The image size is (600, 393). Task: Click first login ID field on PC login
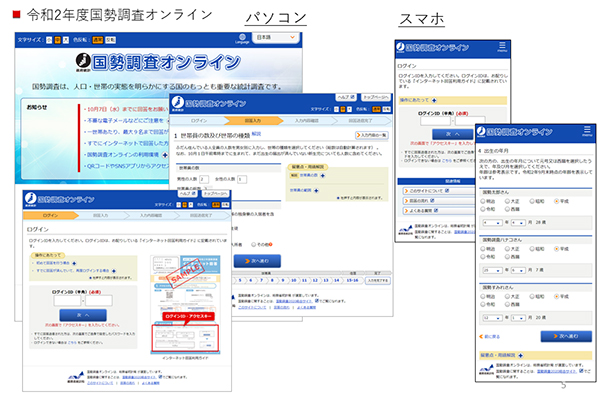pos(67,300)
